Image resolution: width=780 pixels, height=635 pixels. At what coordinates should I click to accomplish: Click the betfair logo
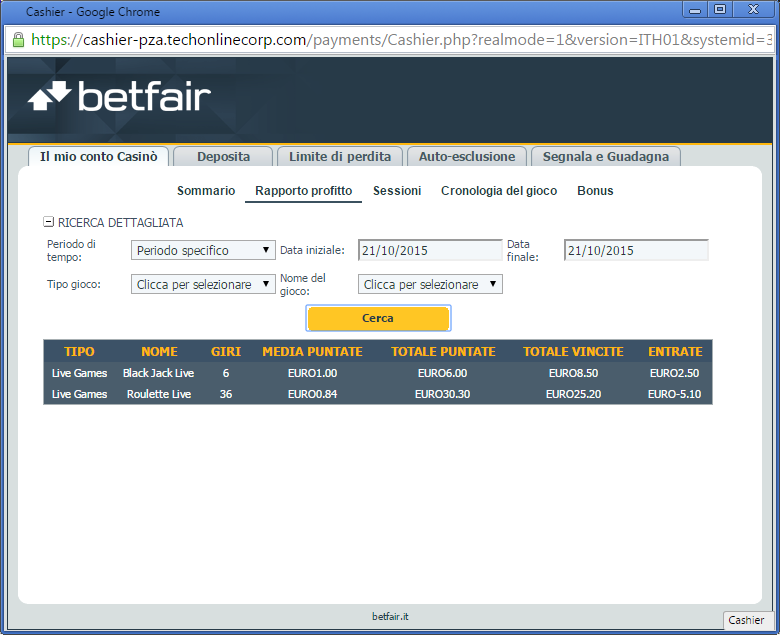(119, 96)
